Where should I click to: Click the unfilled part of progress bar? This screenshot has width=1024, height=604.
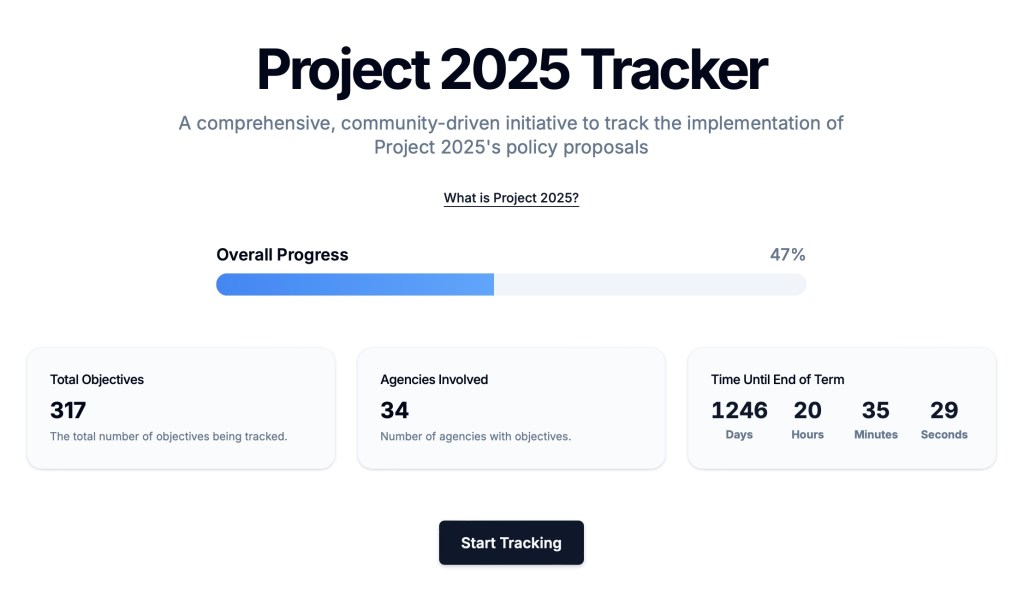[x=650, y=285]
